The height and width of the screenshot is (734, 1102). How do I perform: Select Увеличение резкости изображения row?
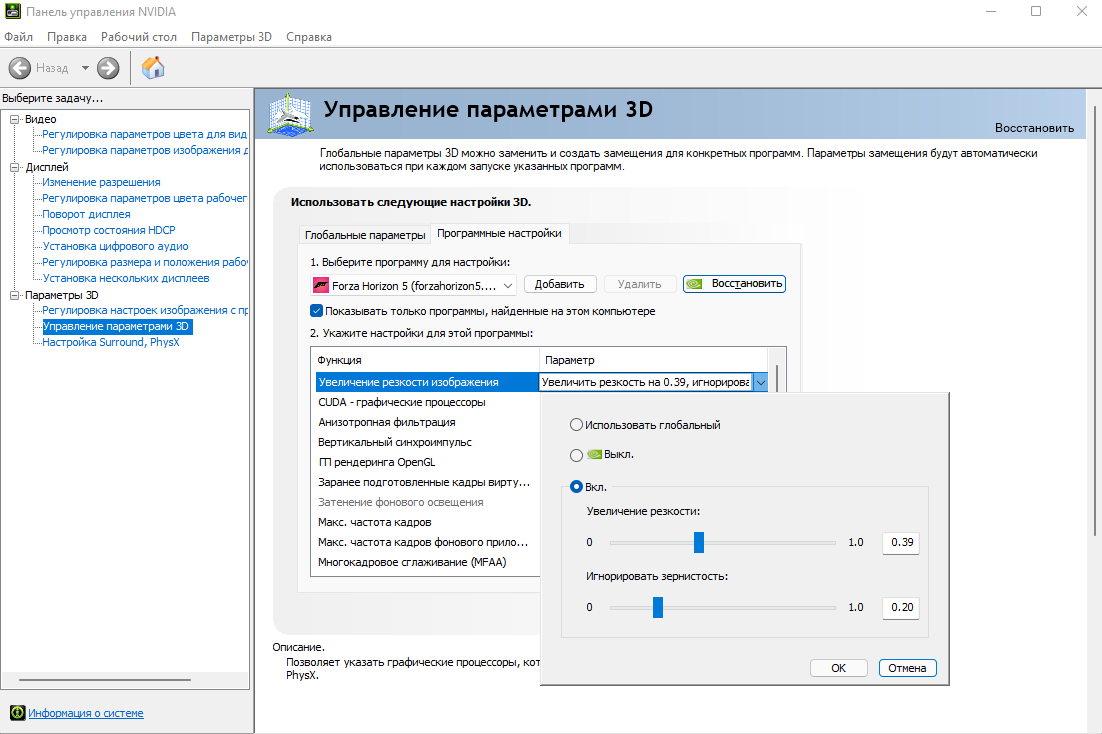(x=427, y=382)
